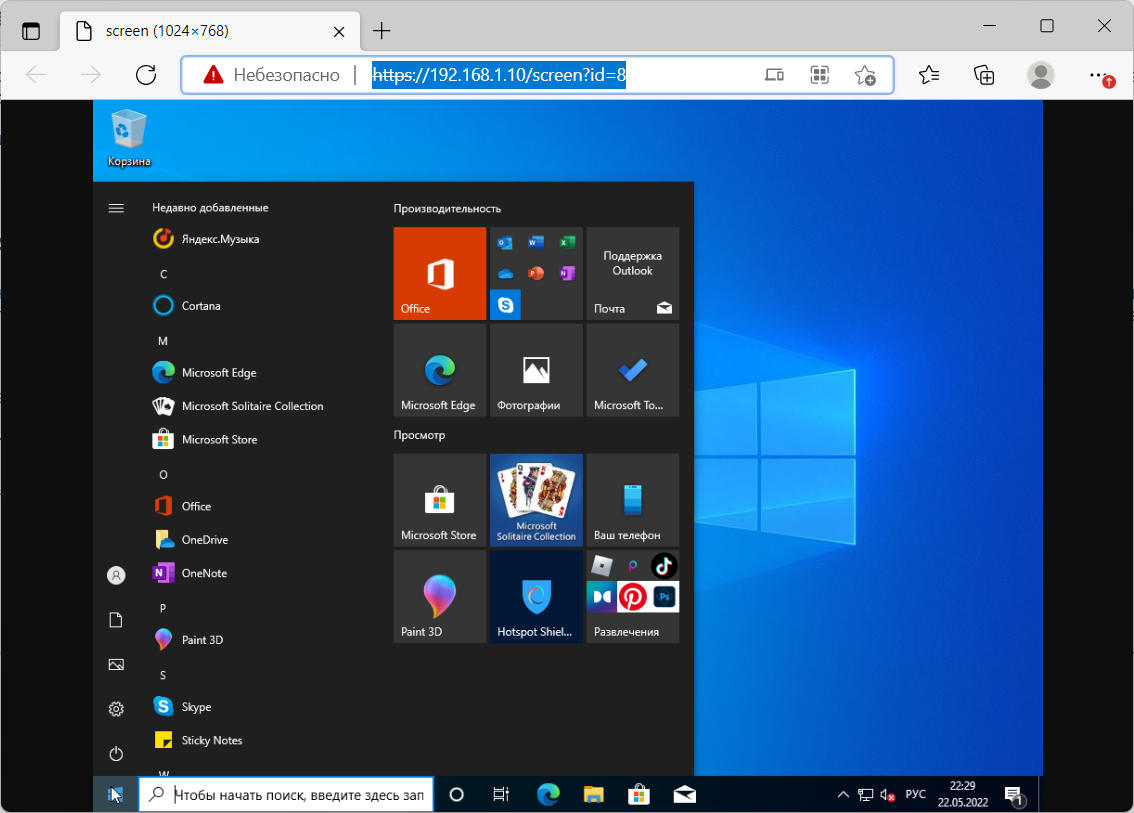Switch input language РУС indicator
The image size is (1134, 813).
916,794
